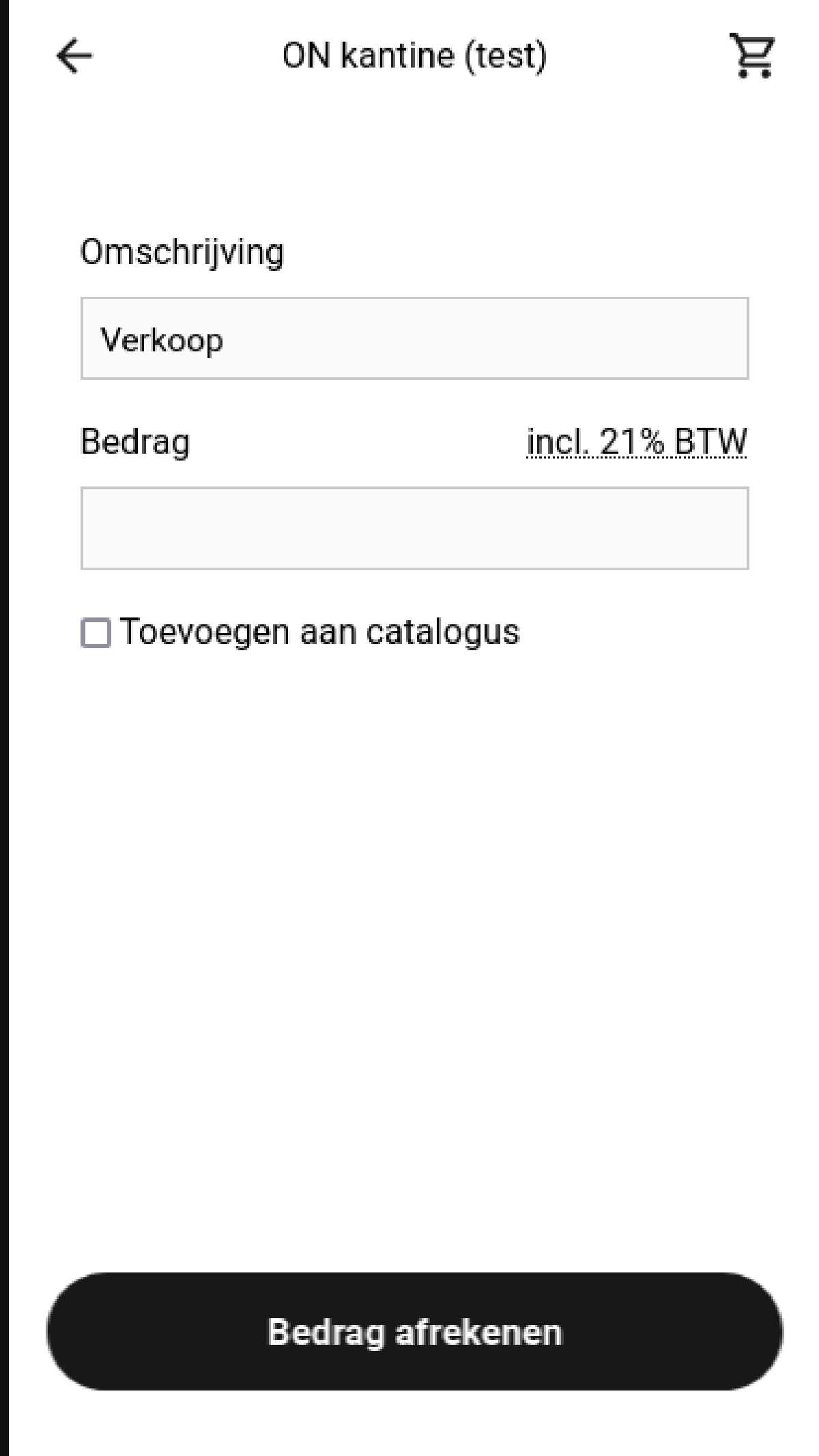Click into the empty Bedrag field
Screen dimensions: 819x1456
point(414,528)
